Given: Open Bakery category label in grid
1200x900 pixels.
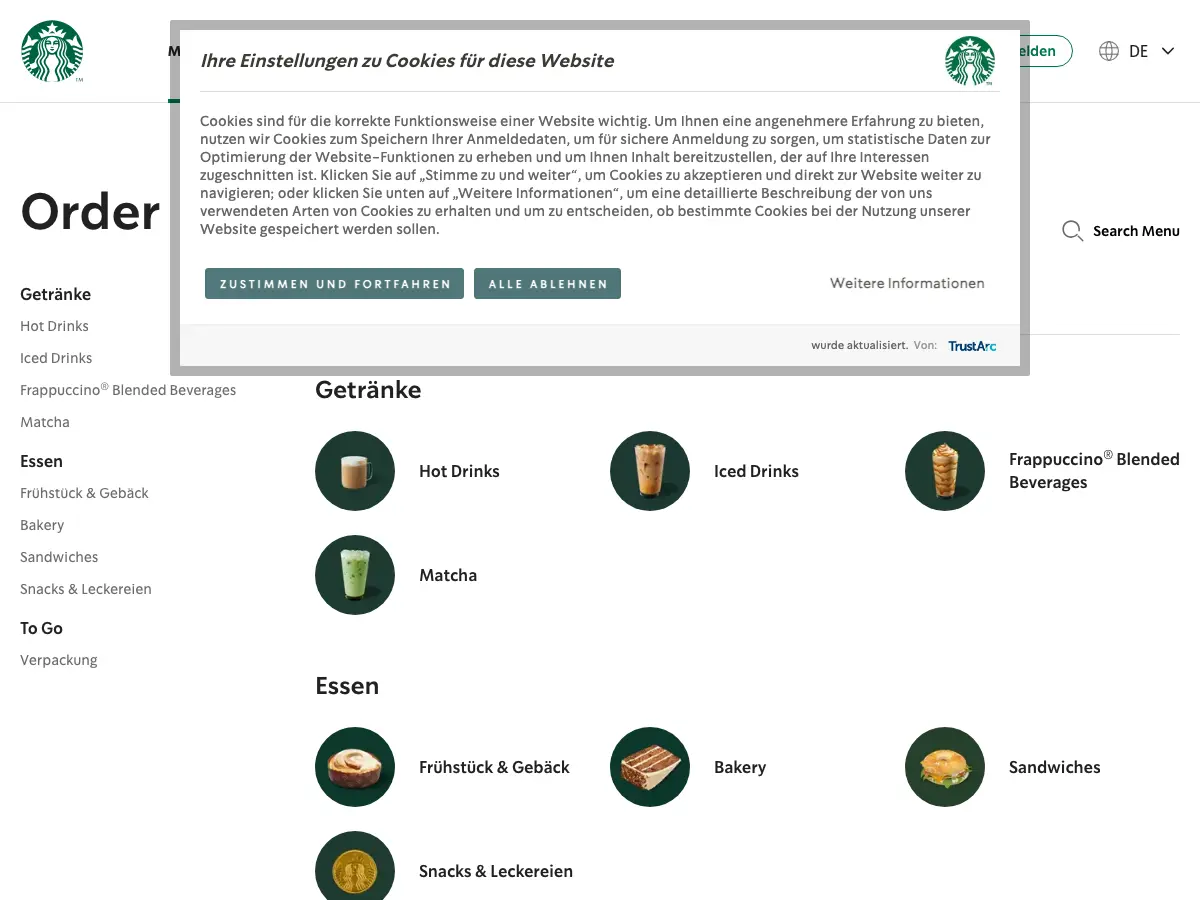Looking at the screenshot, I should 740,767.
